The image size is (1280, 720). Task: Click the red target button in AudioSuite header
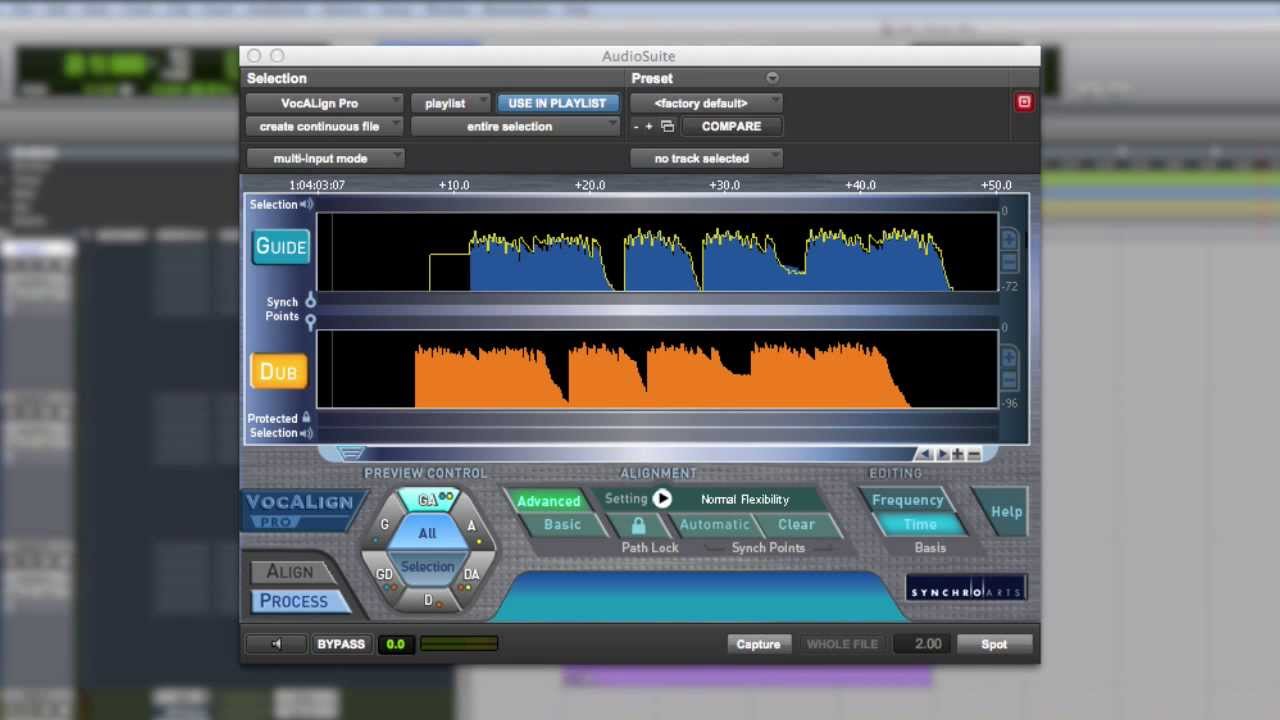tap(1024, 102)
